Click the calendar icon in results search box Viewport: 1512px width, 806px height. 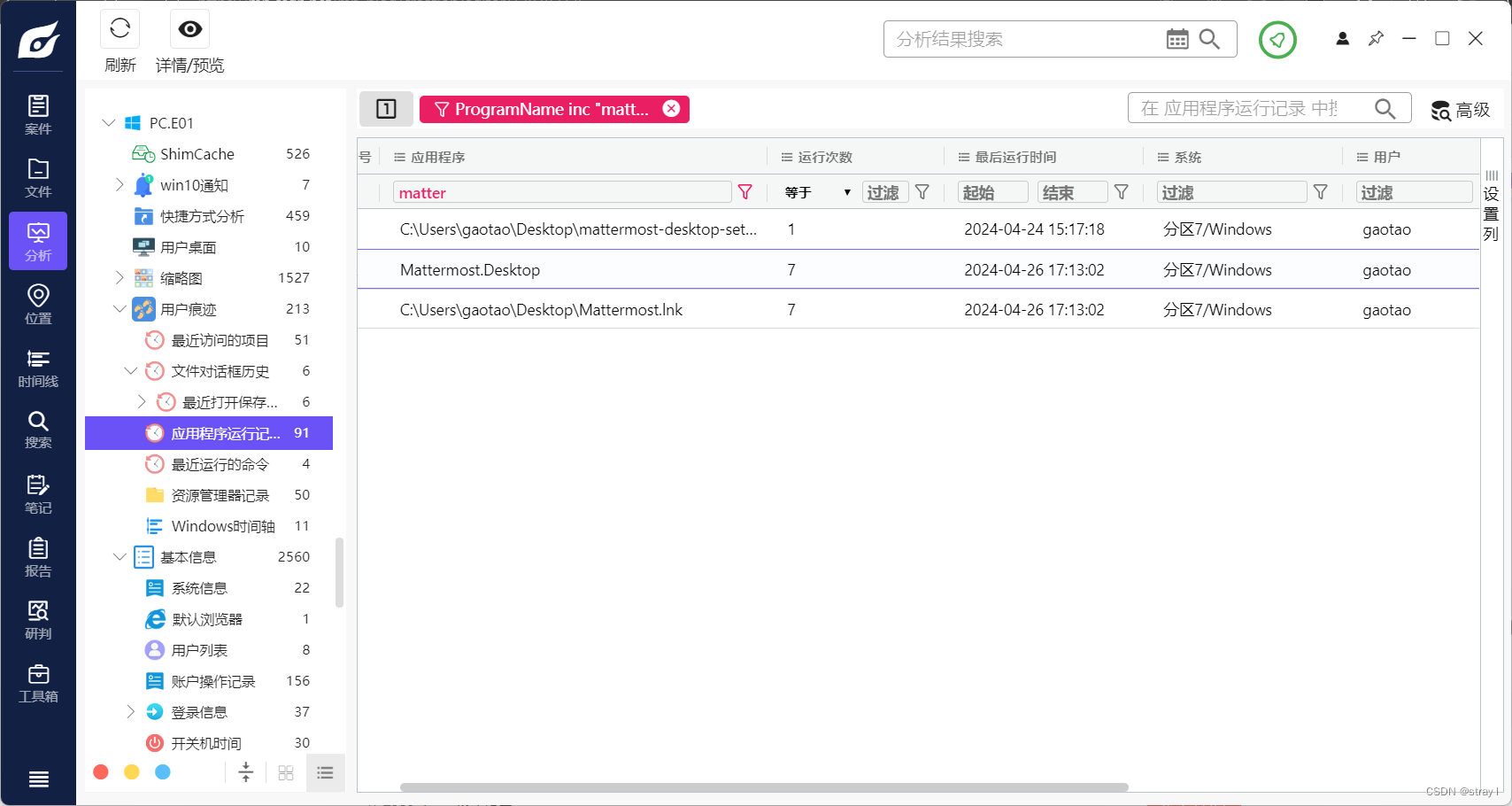click(x=1177, y=39)
